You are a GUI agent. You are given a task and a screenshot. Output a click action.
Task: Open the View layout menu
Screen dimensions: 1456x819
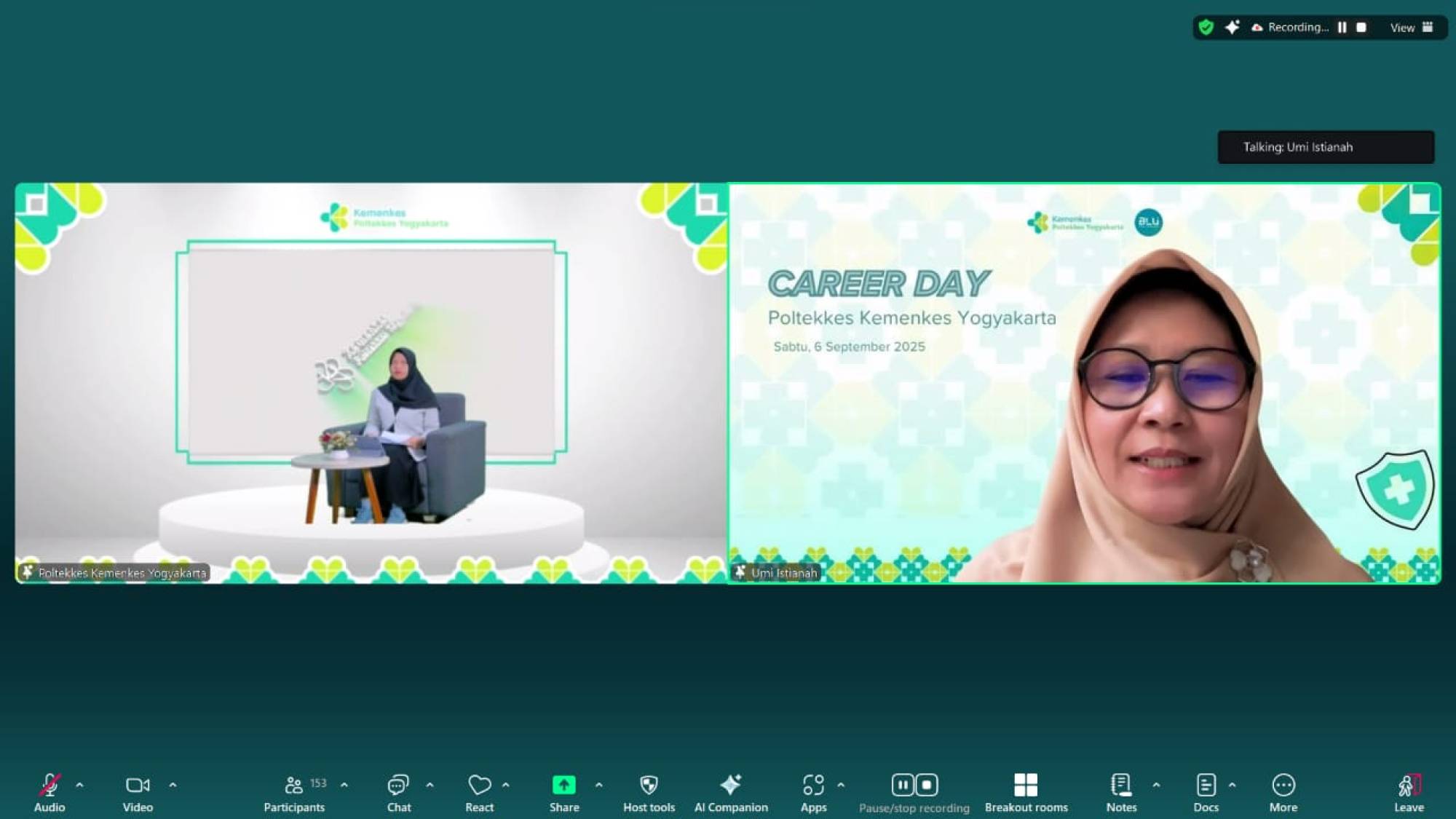(x=1411, y=28)
